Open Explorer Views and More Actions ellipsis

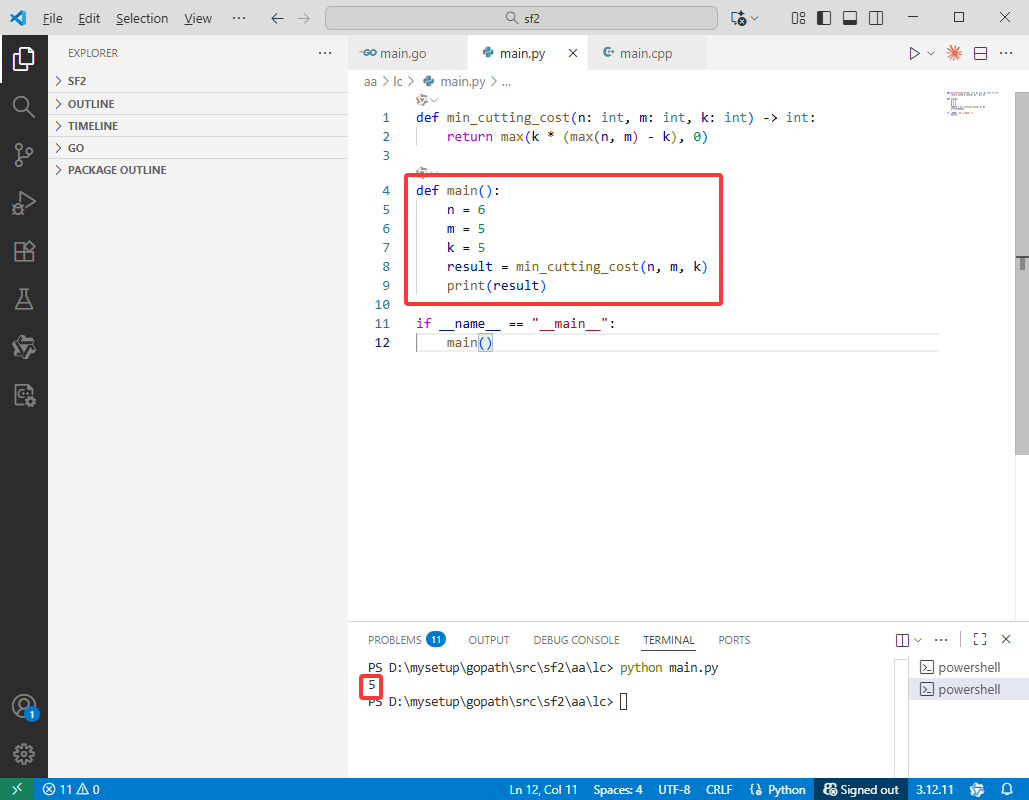[325, 53]
